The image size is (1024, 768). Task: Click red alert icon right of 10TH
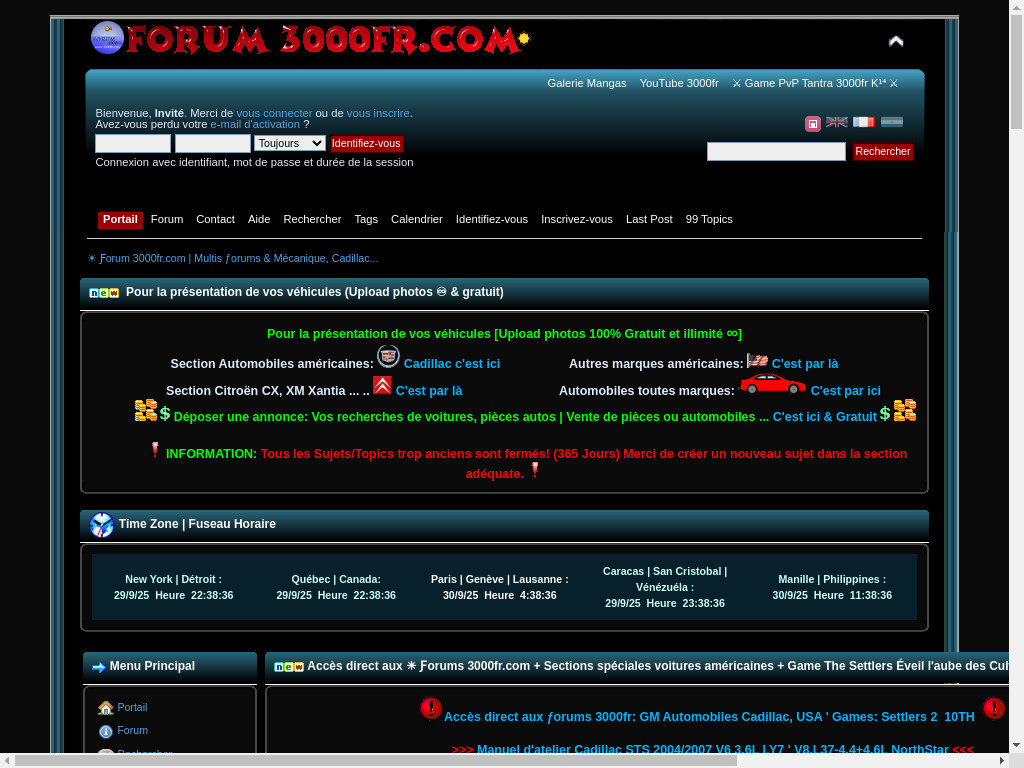click(x=994, y=708)
